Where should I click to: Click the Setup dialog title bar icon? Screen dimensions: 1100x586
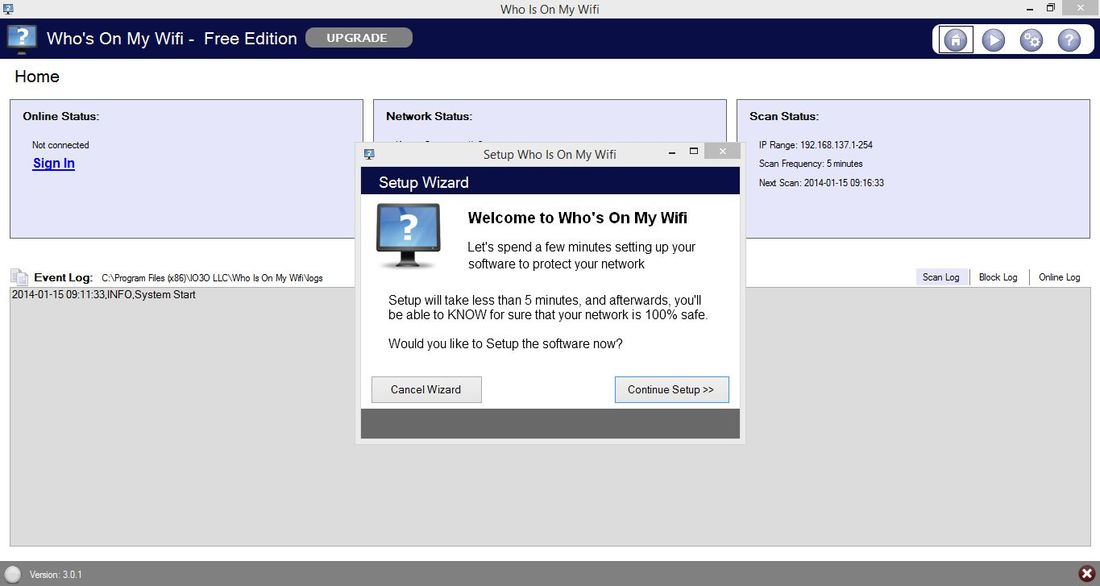coord(369,154)
